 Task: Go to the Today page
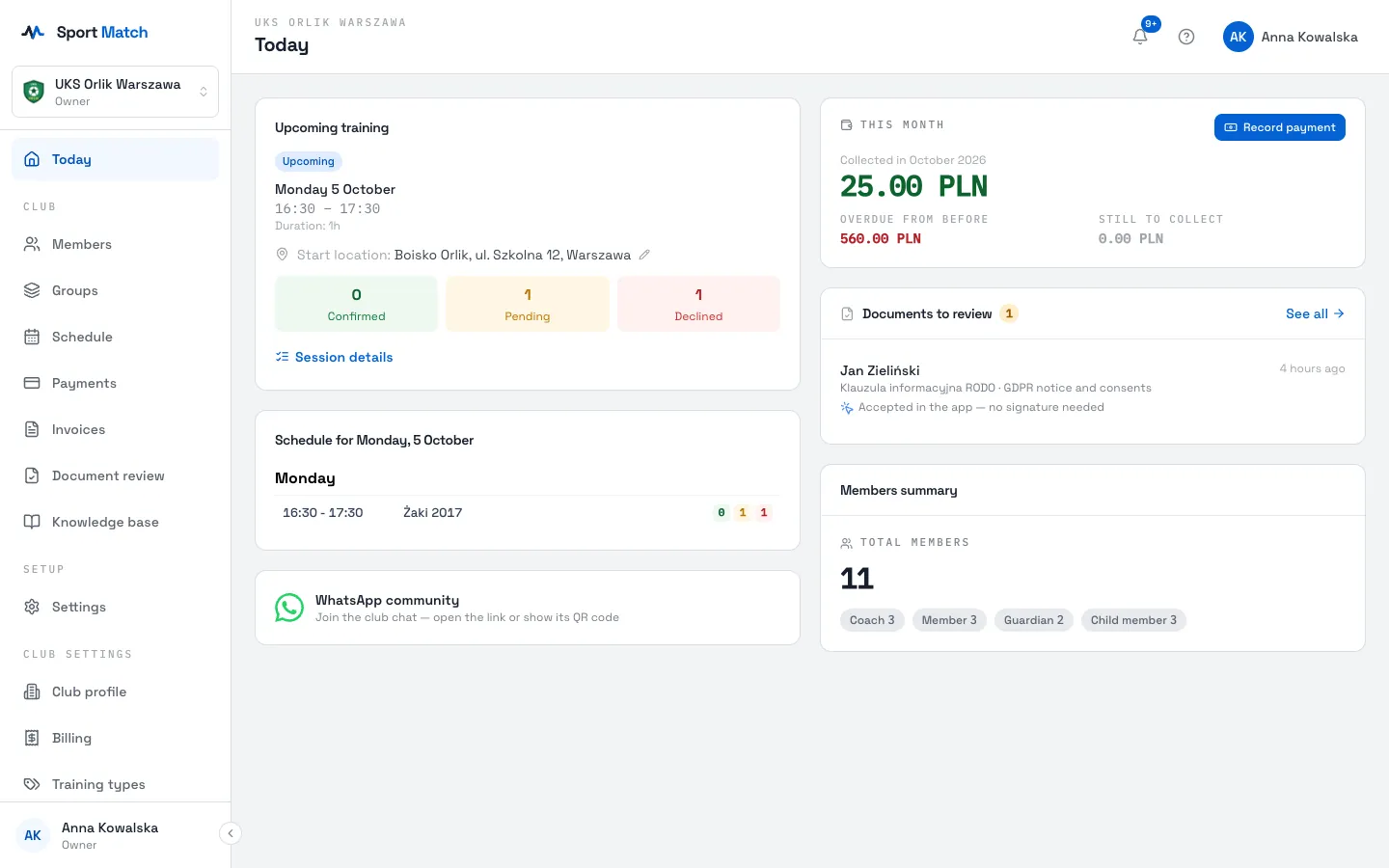click(x=115, y=159)
